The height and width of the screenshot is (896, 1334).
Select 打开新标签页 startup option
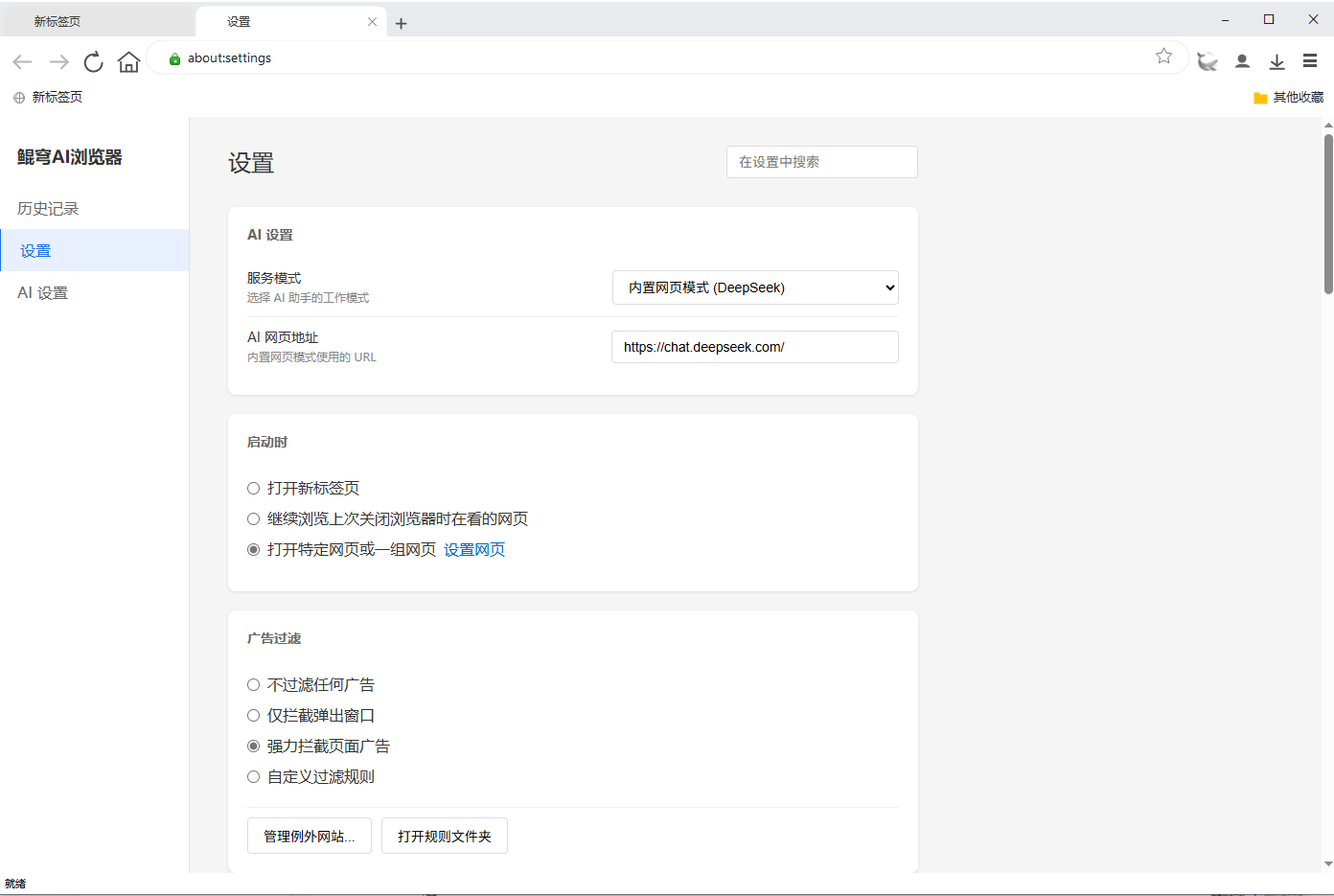[253, 488]
